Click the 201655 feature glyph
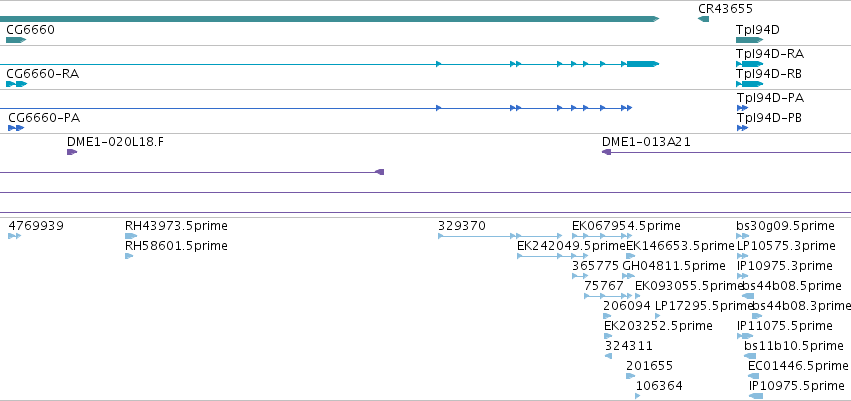 click(x=630, y=376)
